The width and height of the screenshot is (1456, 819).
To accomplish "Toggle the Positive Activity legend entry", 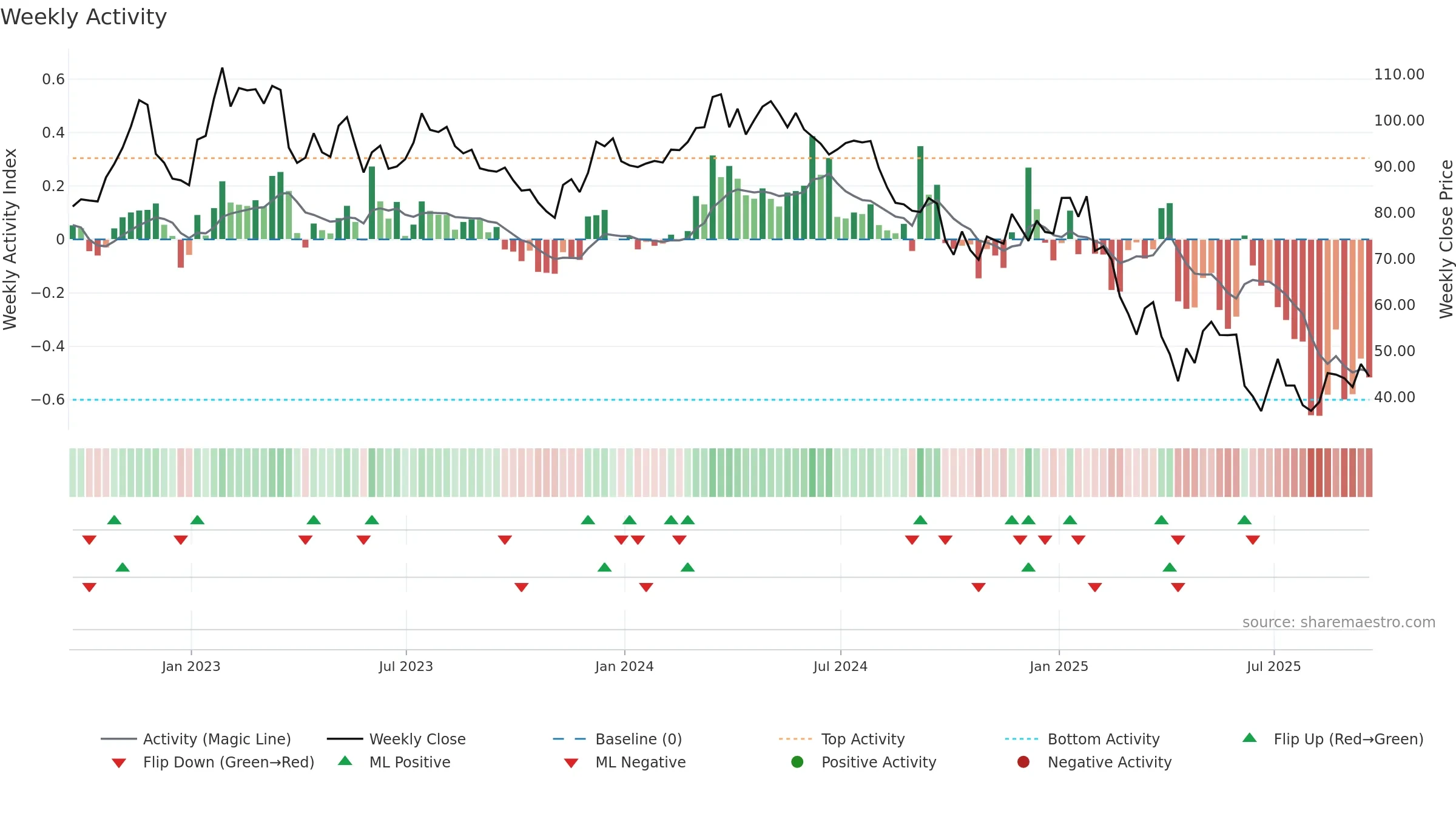I will coord(863,762).
